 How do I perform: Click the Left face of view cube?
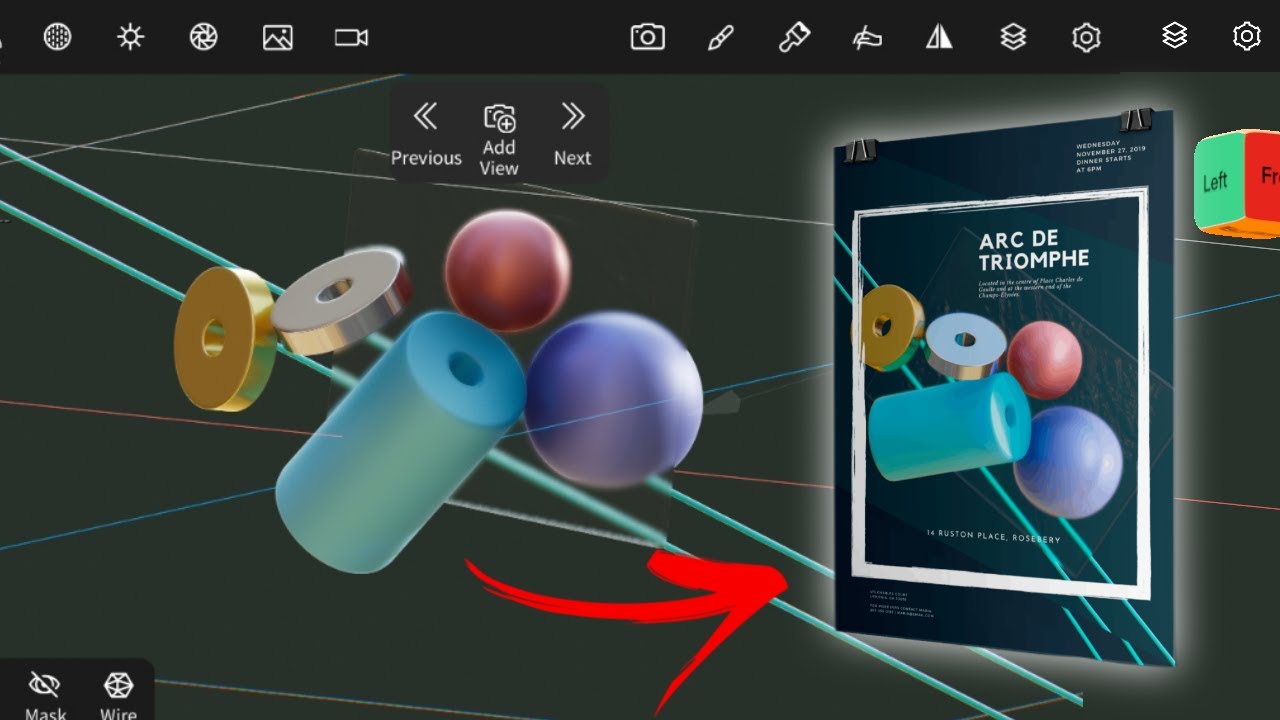click(1217, 181)
